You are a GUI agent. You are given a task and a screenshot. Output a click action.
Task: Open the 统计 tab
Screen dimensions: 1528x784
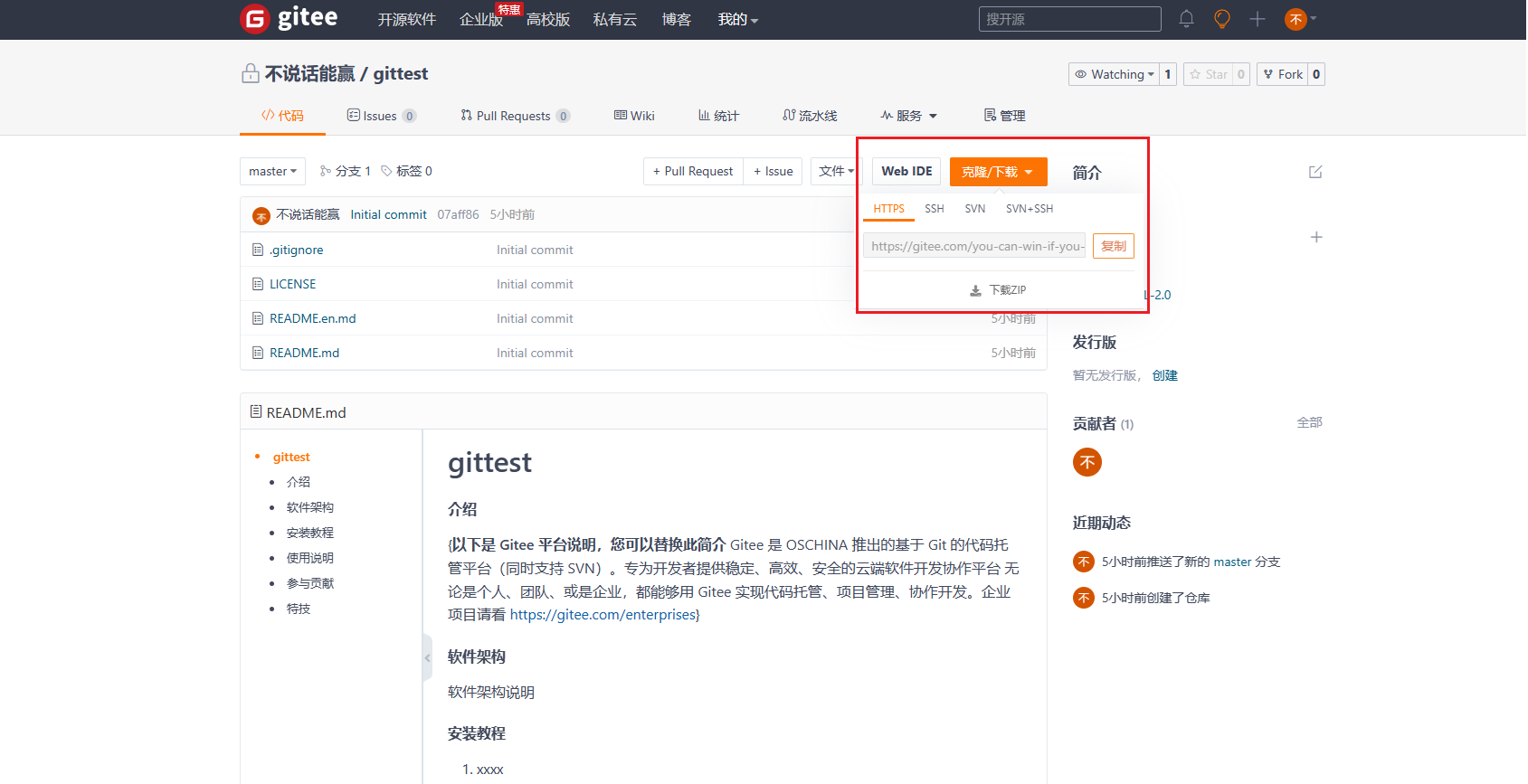click(718, 116)
